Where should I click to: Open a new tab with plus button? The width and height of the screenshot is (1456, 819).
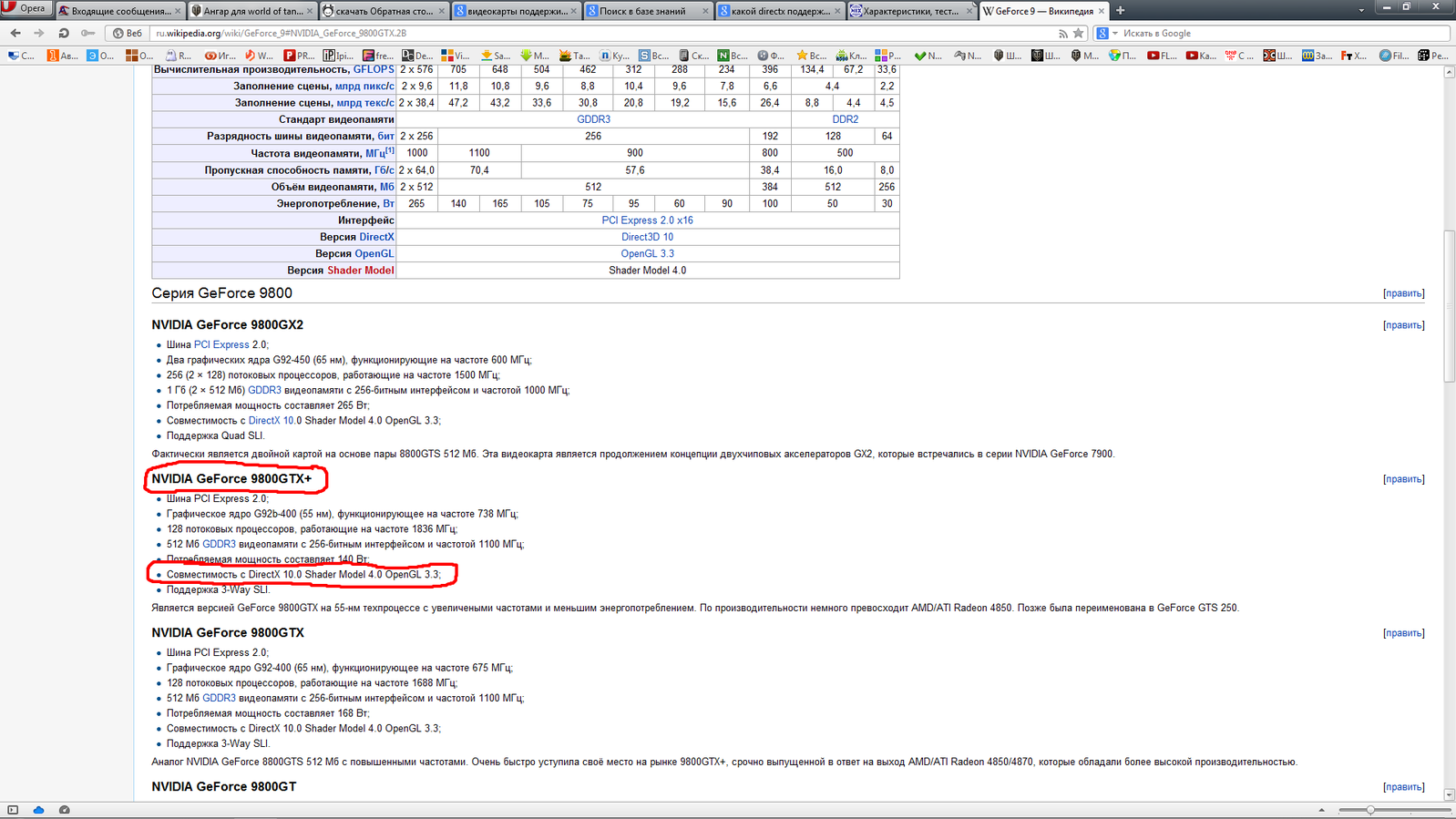[x=1121, y=11]
